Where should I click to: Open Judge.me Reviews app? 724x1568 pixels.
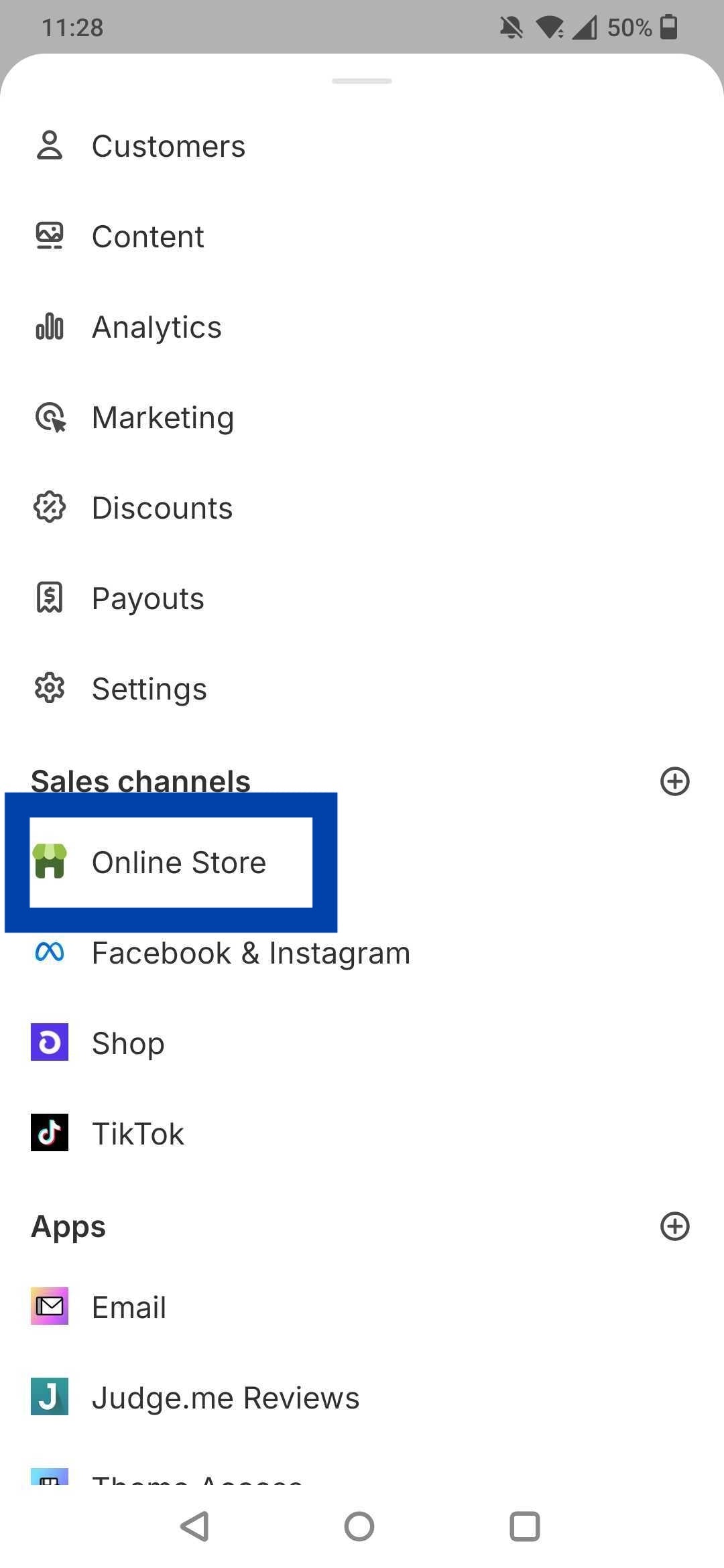click(225, 1398)
